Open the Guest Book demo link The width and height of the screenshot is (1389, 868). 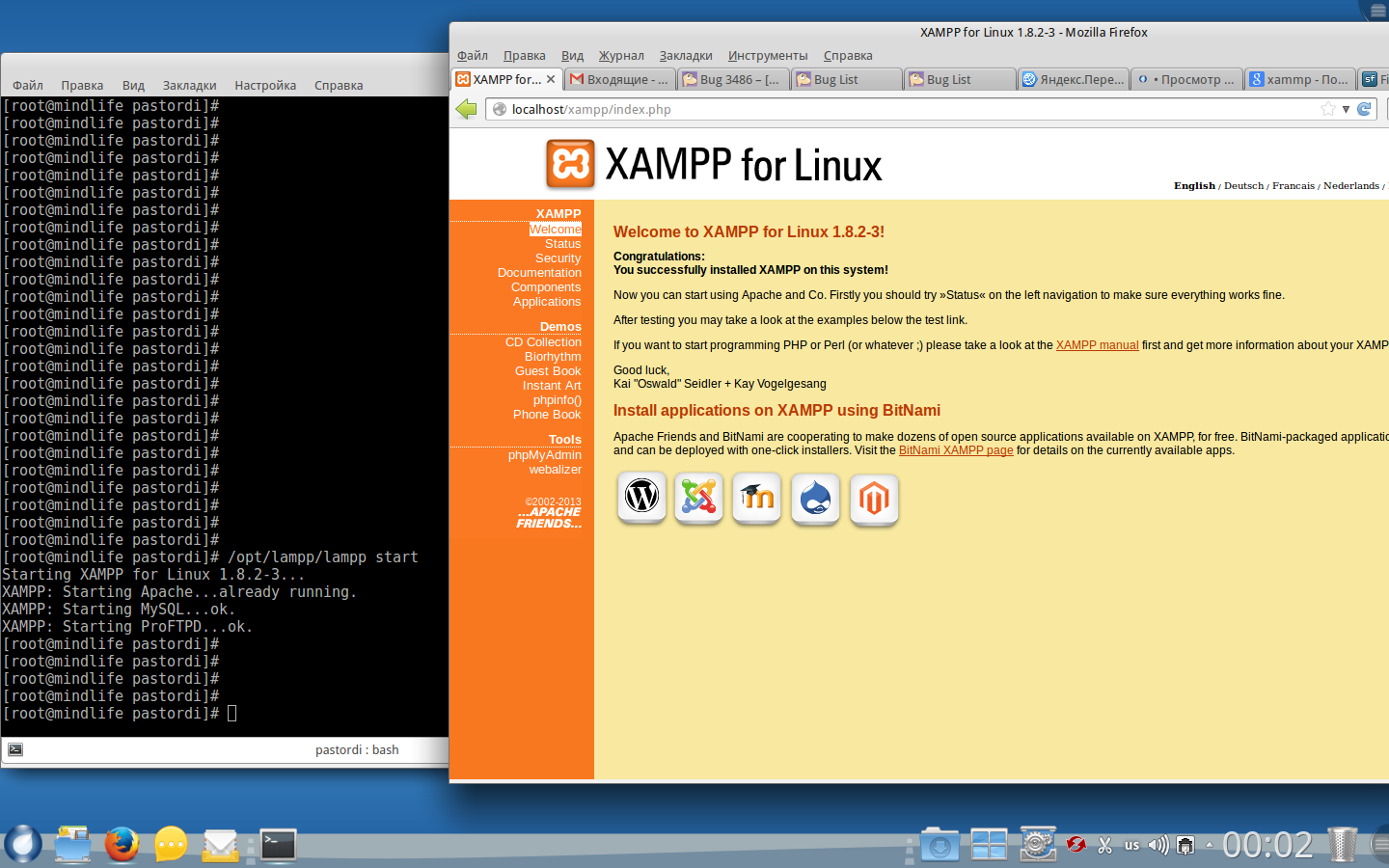[548, 371]
